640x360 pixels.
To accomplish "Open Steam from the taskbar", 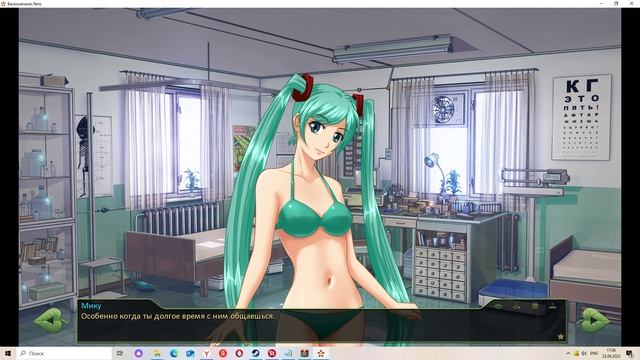I will click(x=256, y=353).
